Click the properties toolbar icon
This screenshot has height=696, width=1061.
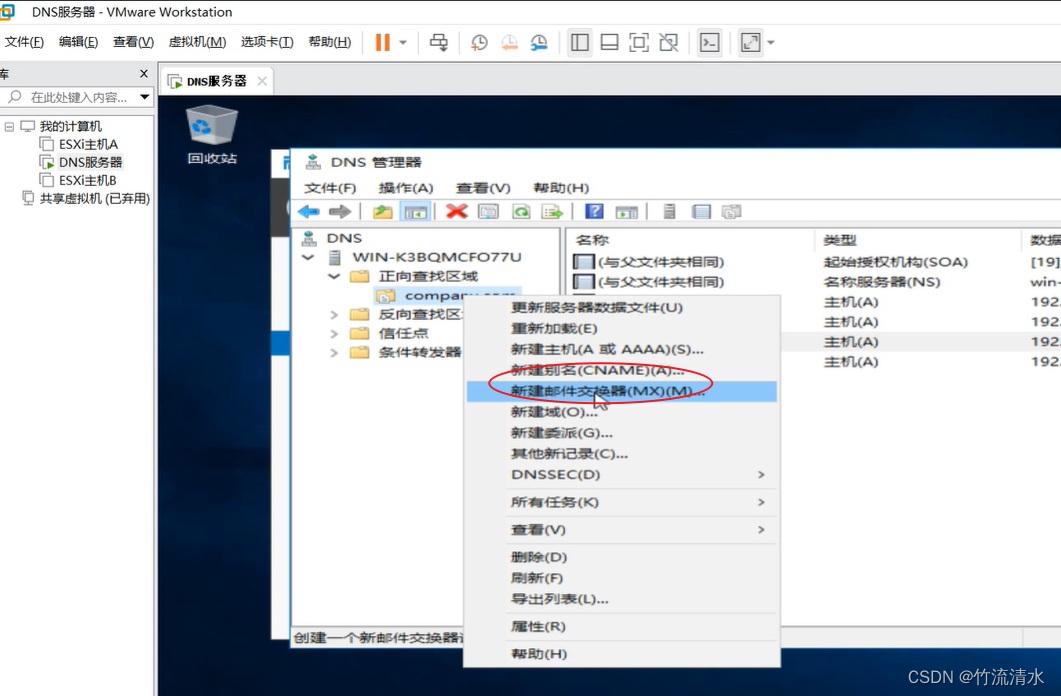click(489, 212)
